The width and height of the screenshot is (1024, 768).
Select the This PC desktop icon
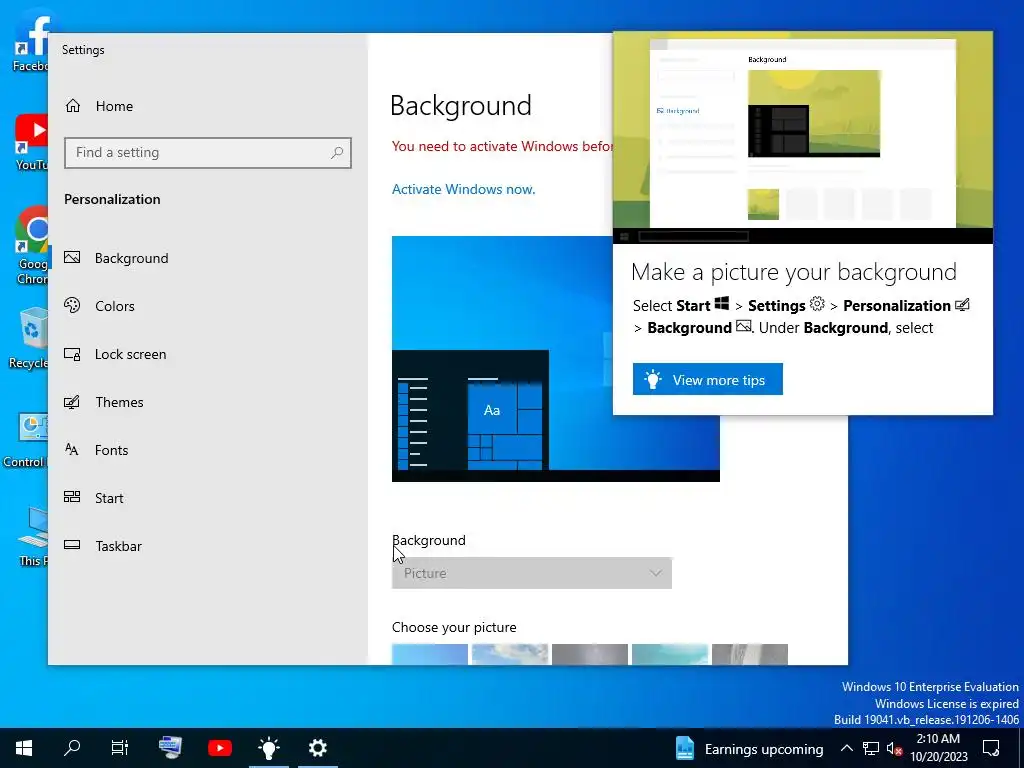coord(33,537)
